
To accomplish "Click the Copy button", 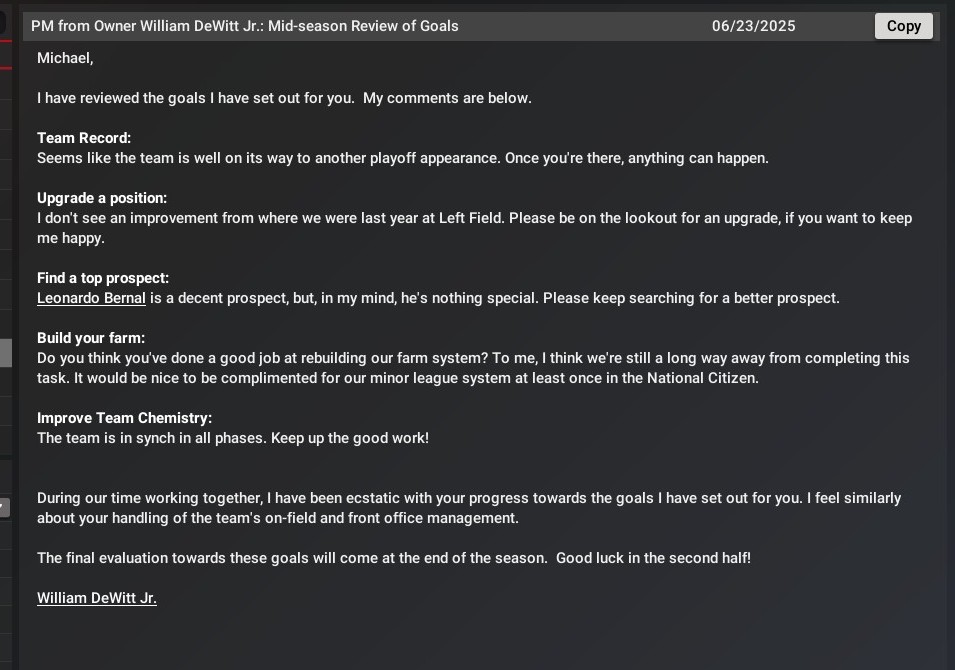I will click(x=903, y=26).
